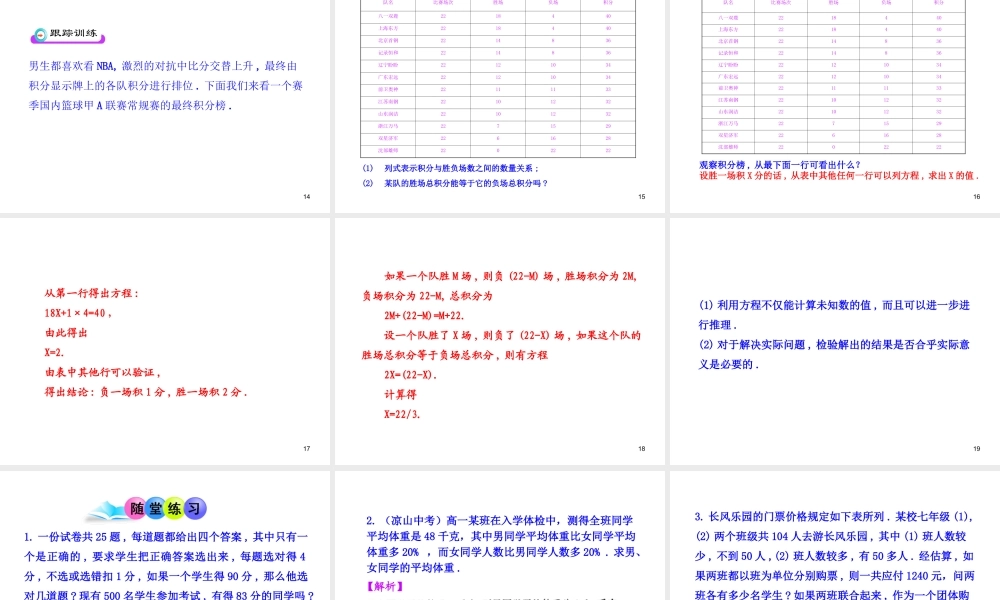Click page number 16 on its slide
The image size is (1000, 600).
976,194
